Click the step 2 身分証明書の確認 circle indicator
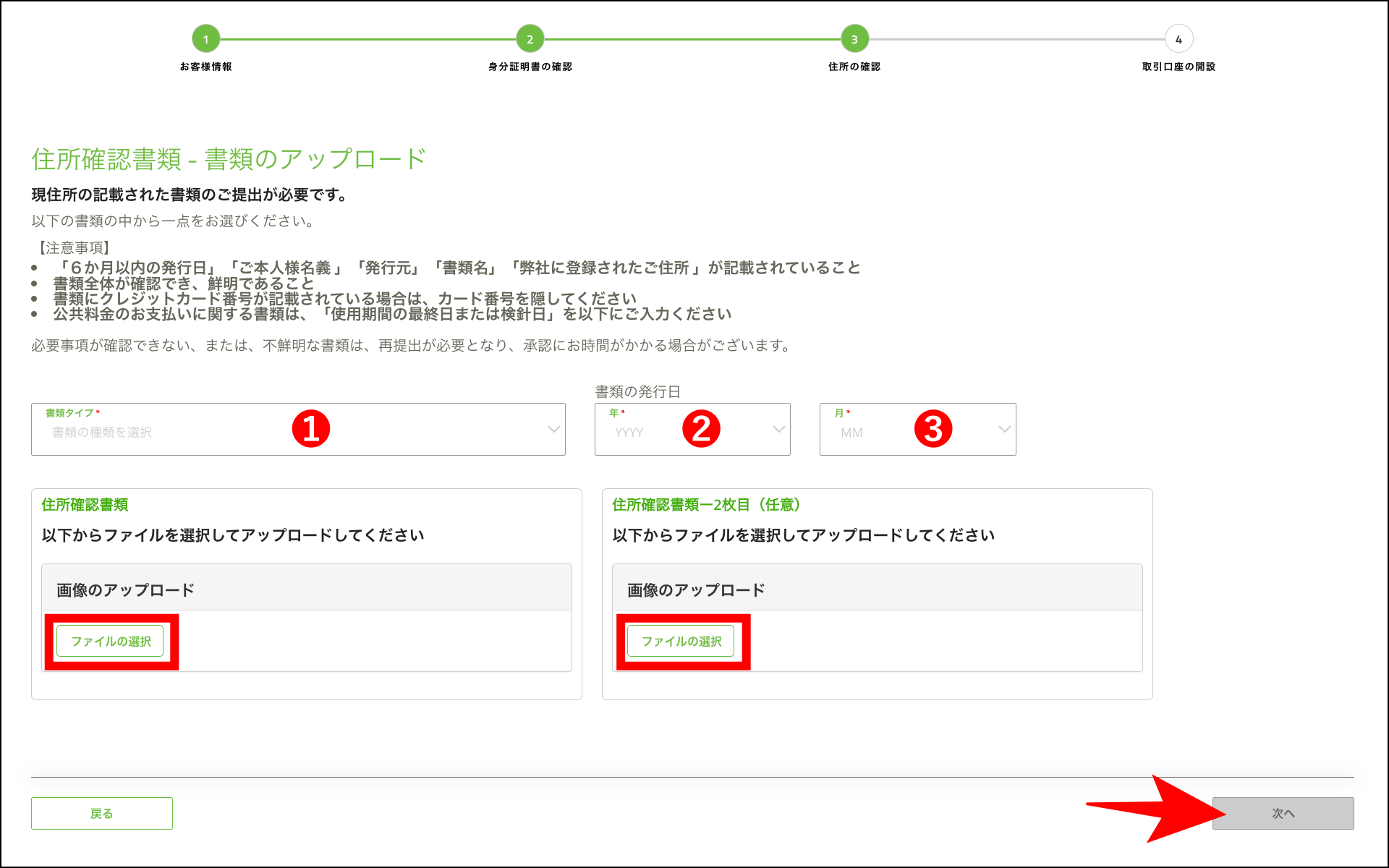 pyautogui.click(x=530, y=40)
